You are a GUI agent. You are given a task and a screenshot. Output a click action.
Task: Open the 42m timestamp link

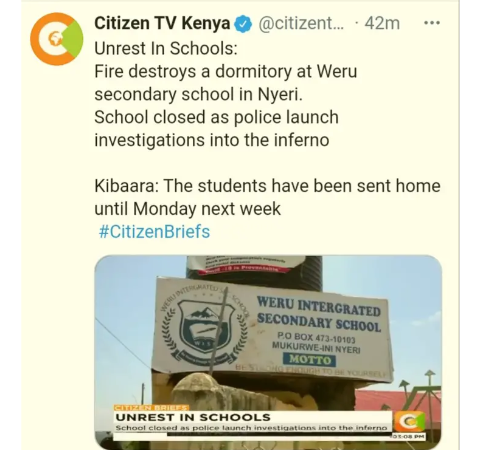pos(382,24)
